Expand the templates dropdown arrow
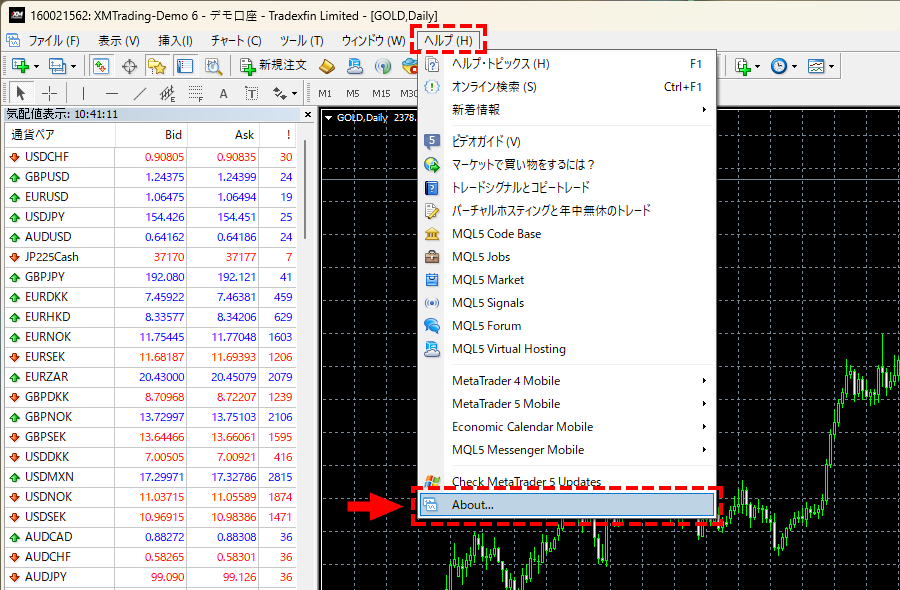The width and height of the screenshot is (900, 590). (831, 67)
